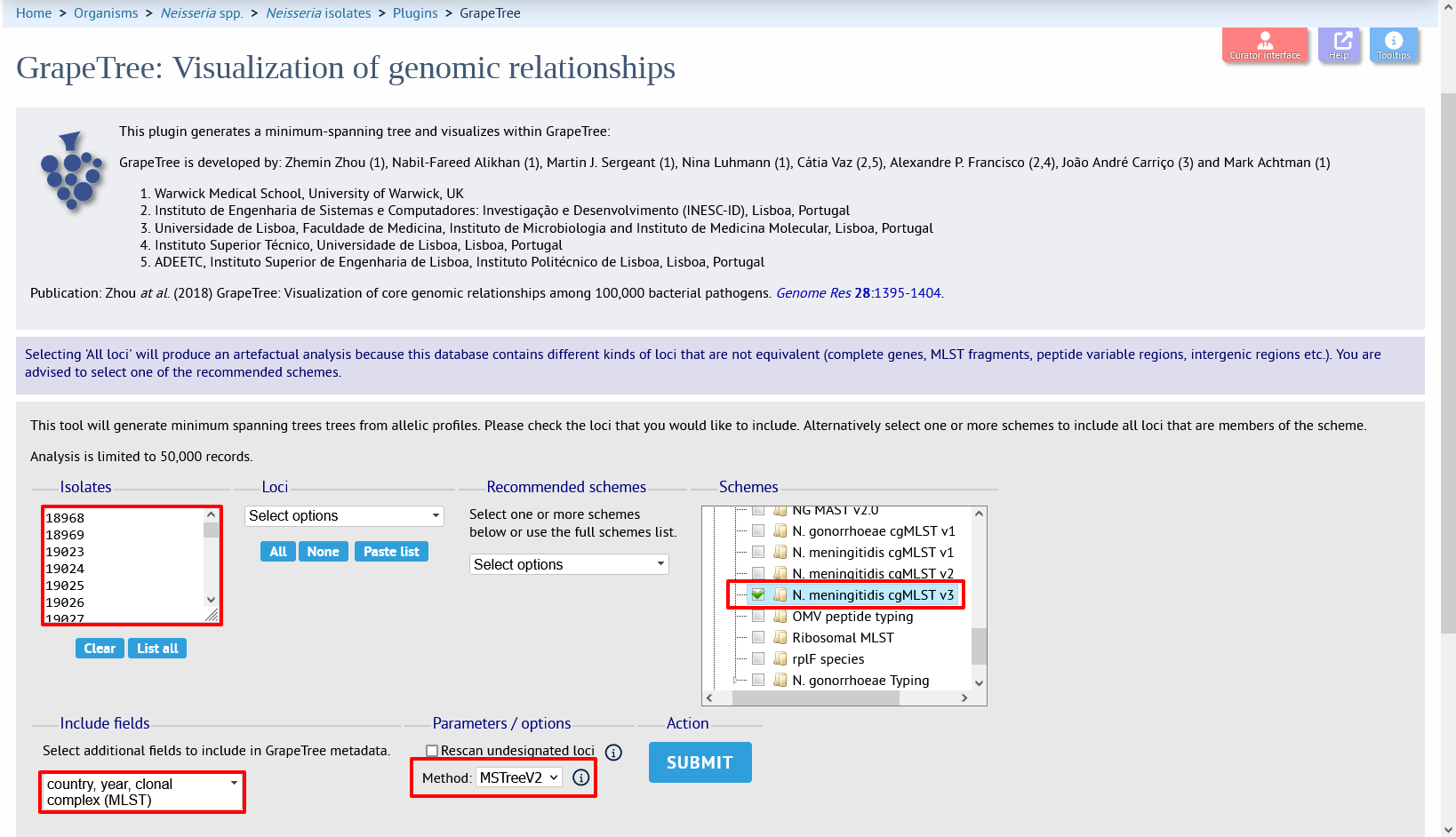Submit the GrapeTree analysis

700,762
